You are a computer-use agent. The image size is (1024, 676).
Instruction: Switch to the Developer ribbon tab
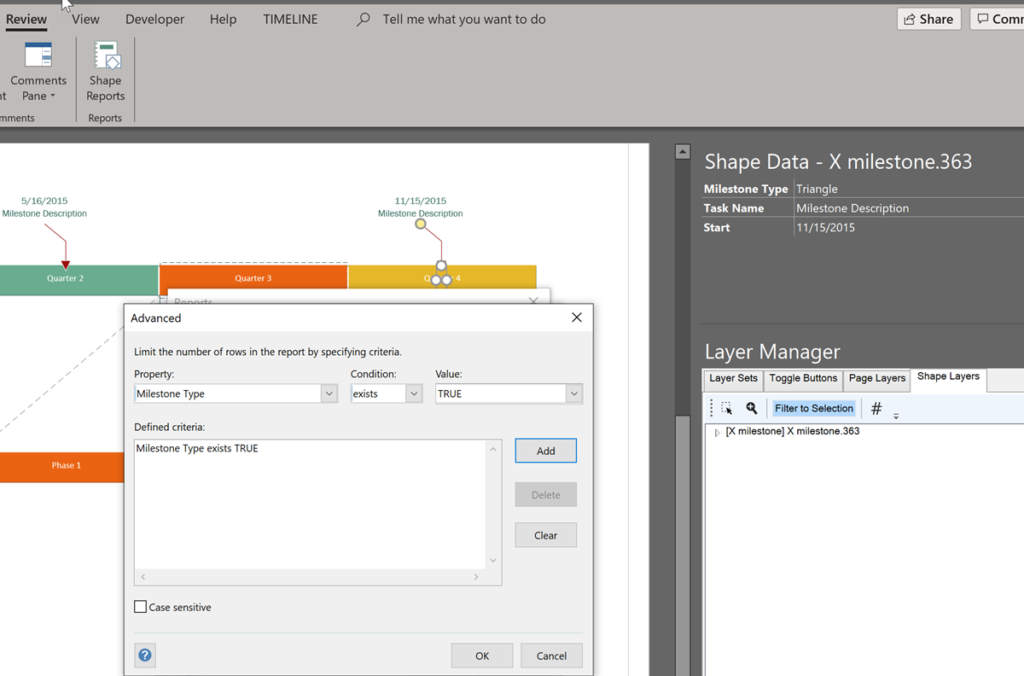tap(154, 18)
